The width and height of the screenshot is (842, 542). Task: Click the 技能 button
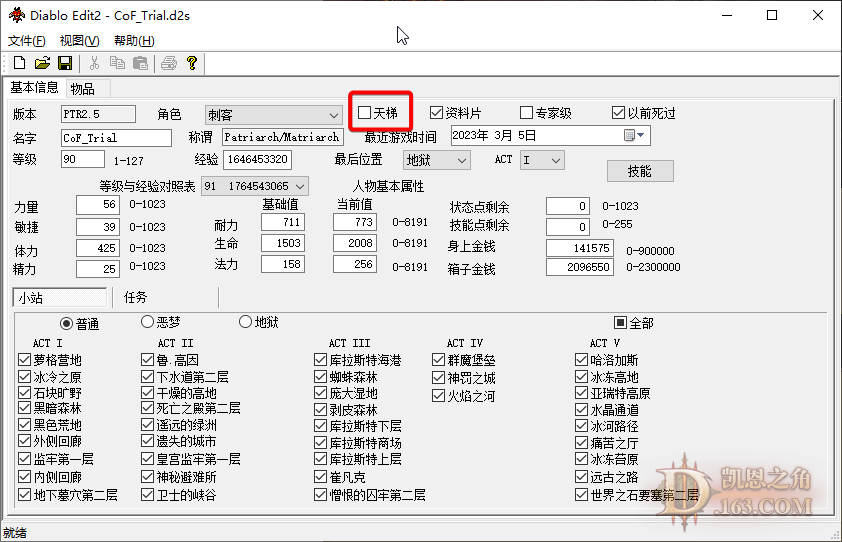[x=640, y=171]
